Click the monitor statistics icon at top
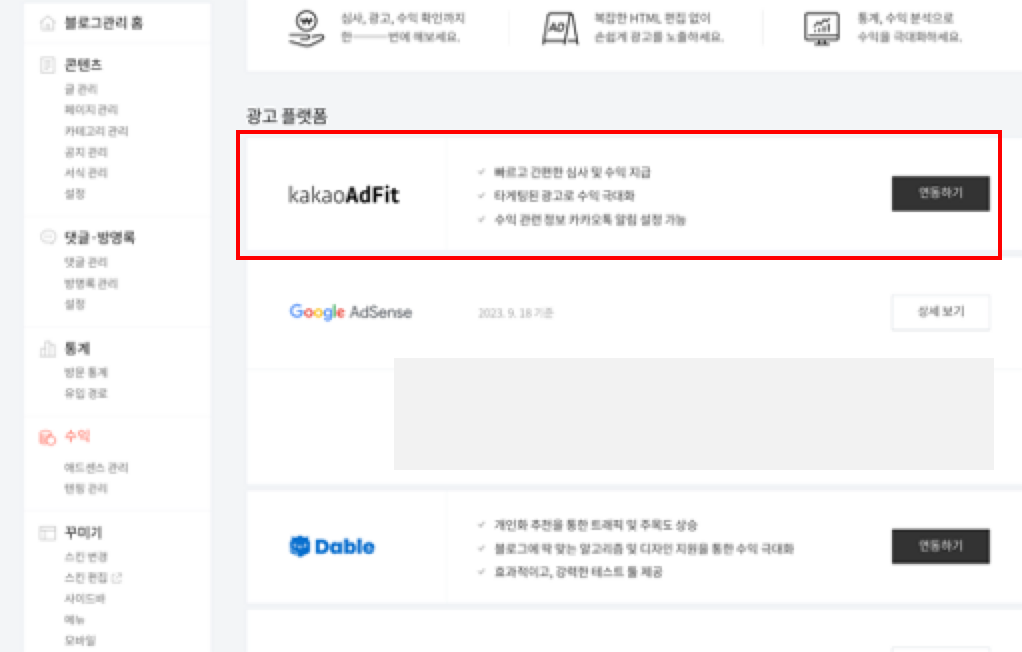The image size is (1022, 652). tap(821, 29)
